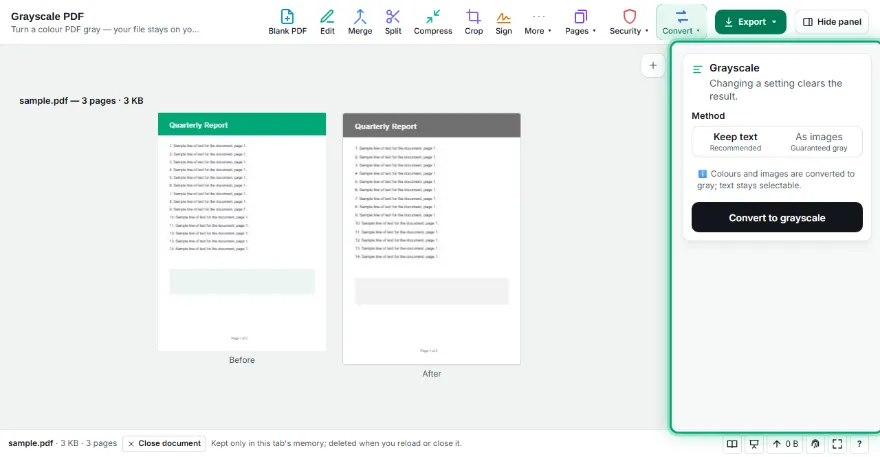
Task: Open the Edit tool
Action: tap(327, 22)
